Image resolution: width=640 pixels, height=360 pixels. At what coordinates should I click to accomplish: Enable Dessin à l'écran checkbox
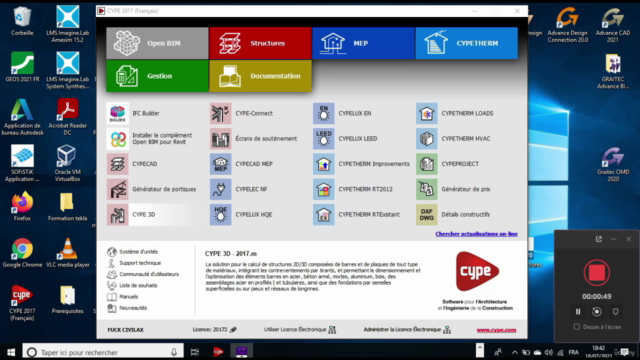(577, 327)
